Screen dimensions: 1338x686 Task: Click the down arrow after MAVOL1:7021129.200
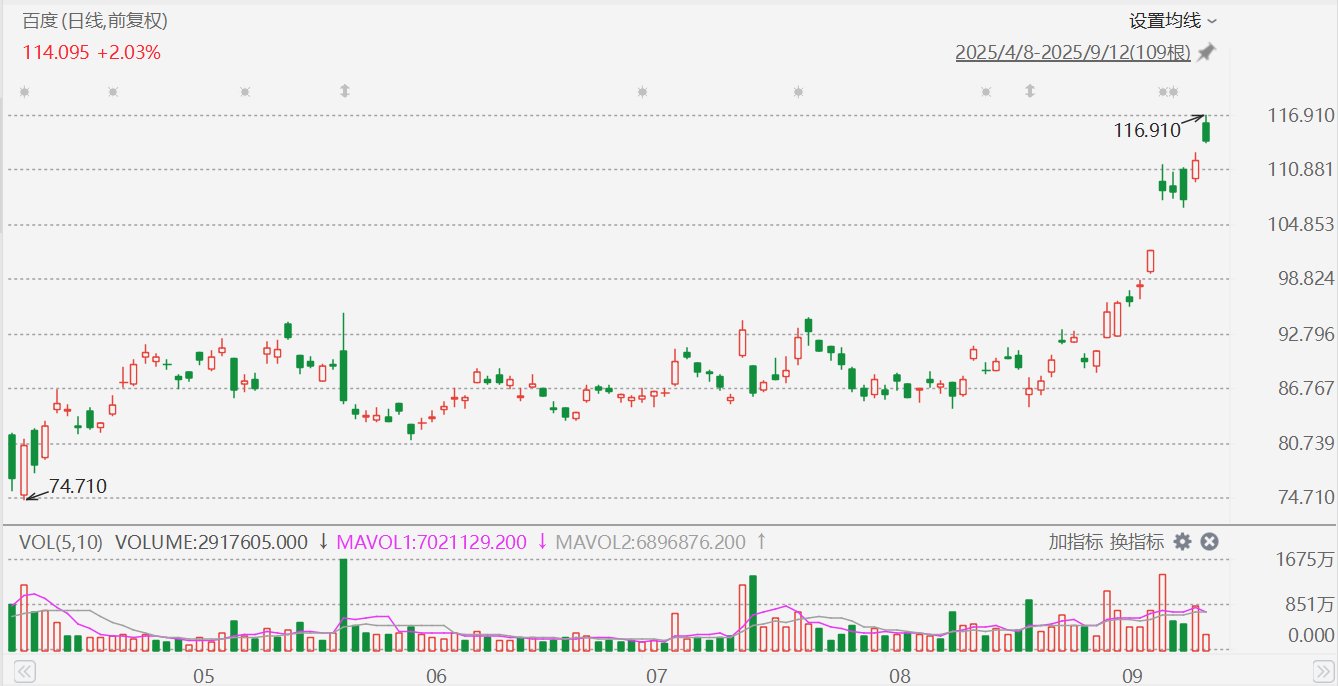[542, 542]
